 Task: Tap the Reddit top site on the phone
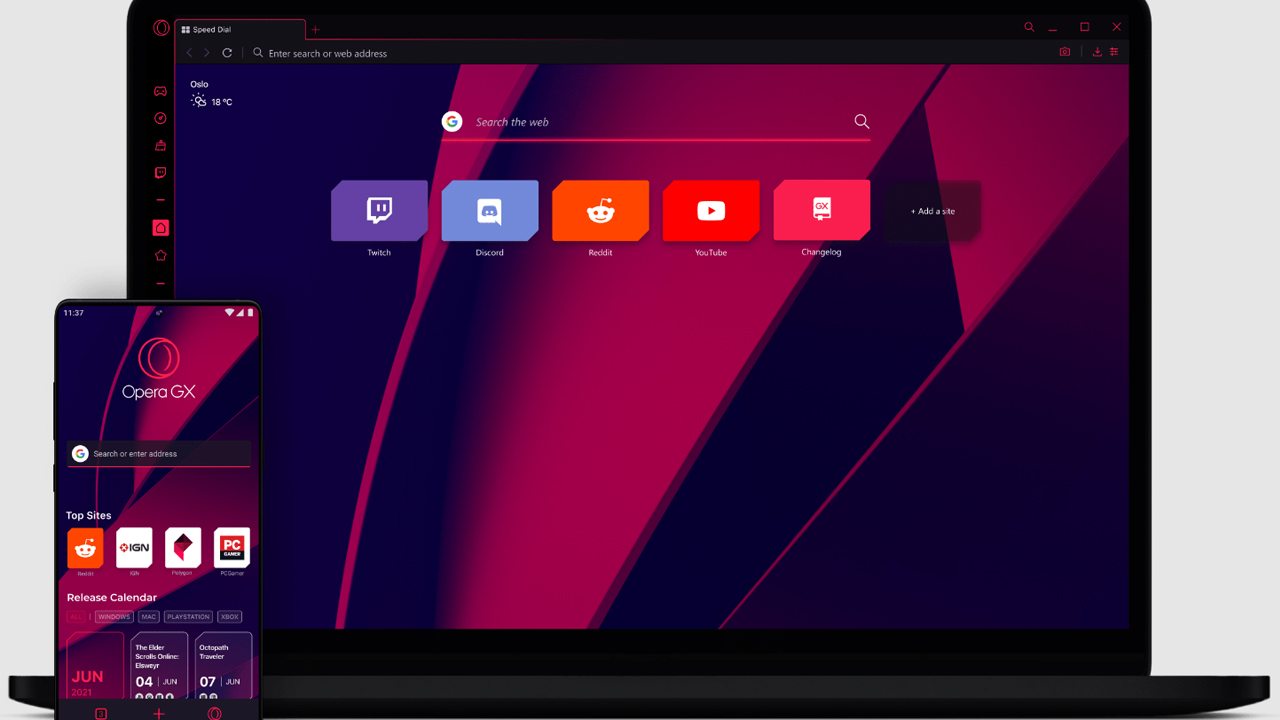coord(85,548)
